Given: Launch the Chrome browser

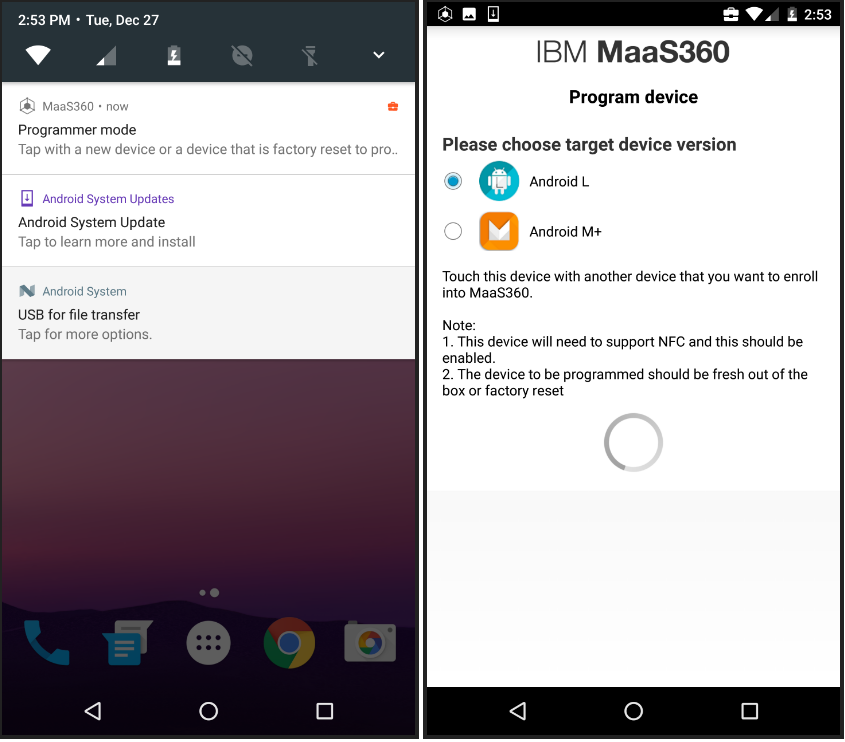Looking at the screenshot, I should [x=289, y=643].
